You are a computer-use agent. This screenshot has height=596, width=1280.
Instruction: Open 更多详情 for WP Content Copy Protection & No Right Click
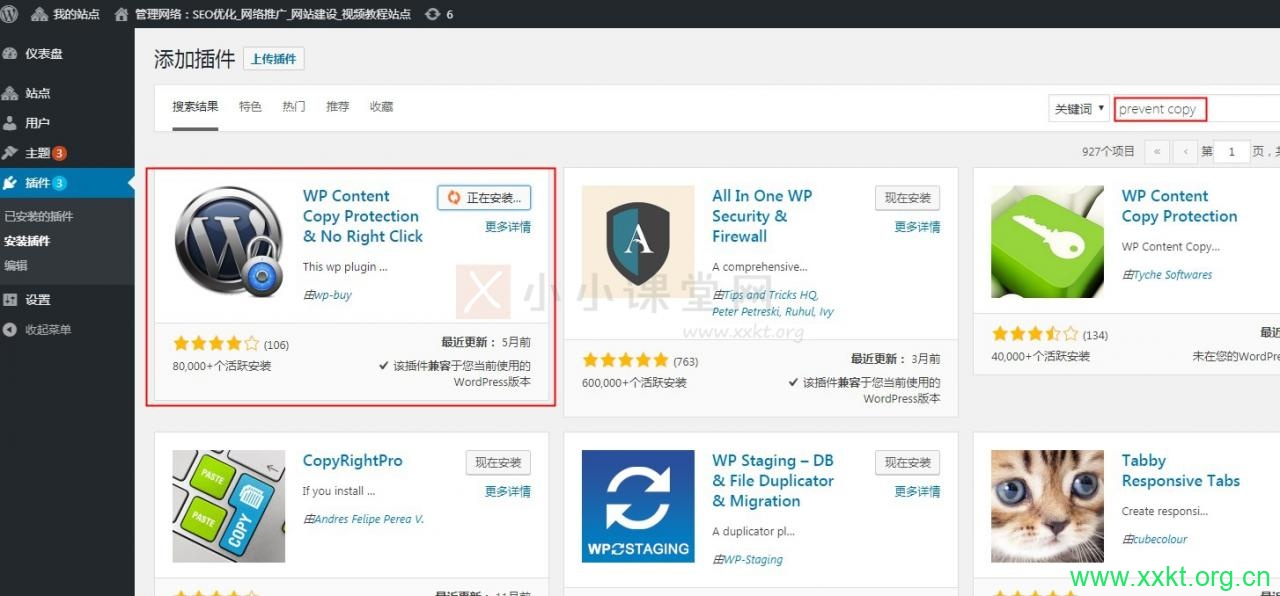coord(508,227)
